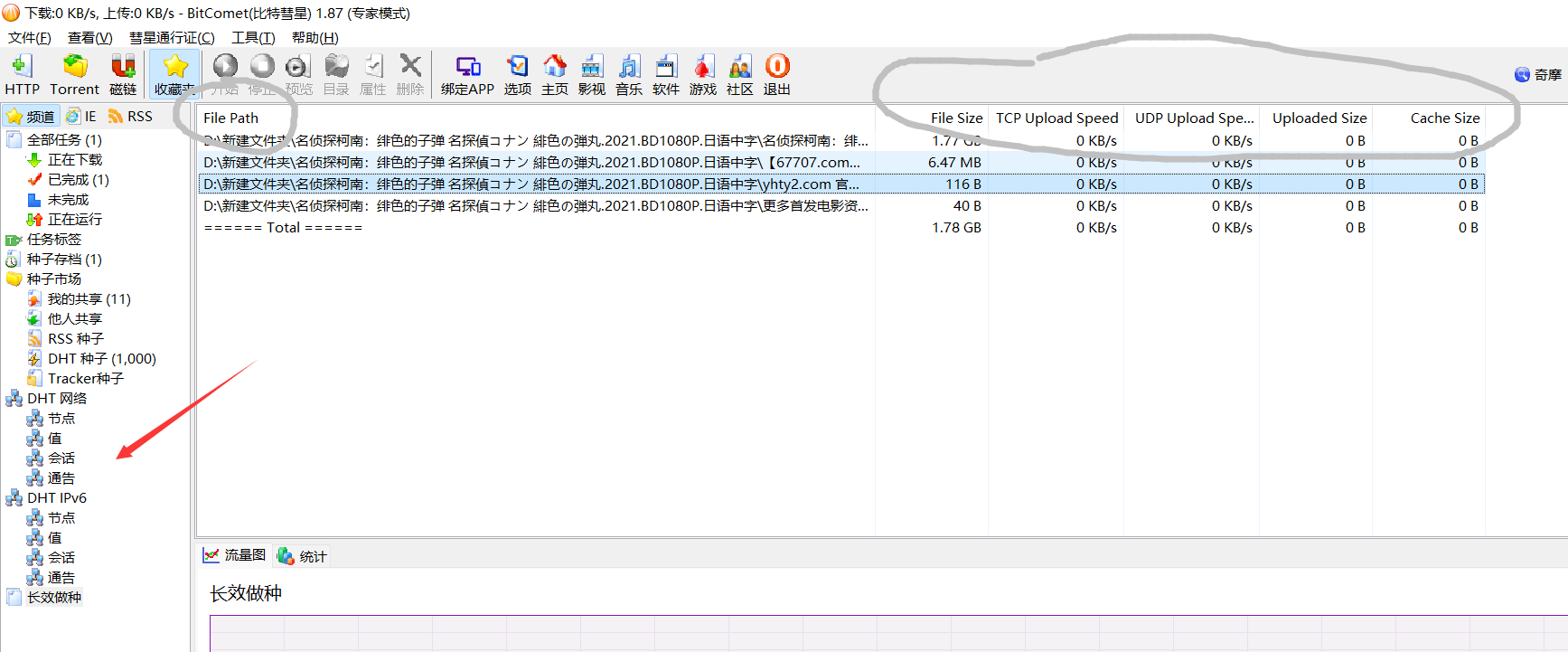Screen dimensions: 1568x652
Task: Switch to the 流量图 tab
Action: 235,555
